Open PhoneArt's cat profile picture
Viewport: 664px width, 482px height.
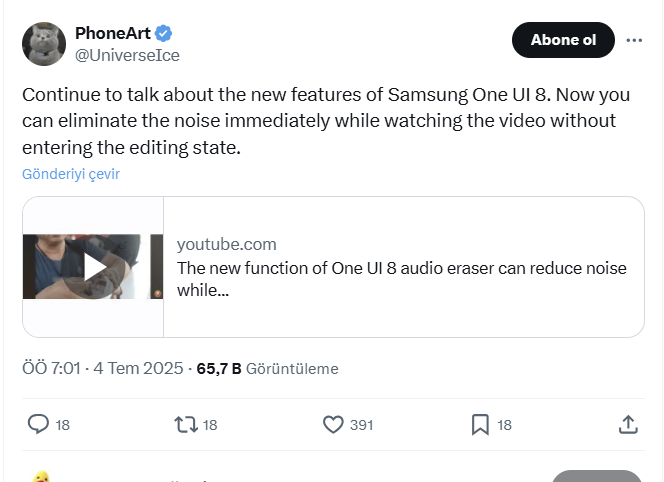click(44, 44)
